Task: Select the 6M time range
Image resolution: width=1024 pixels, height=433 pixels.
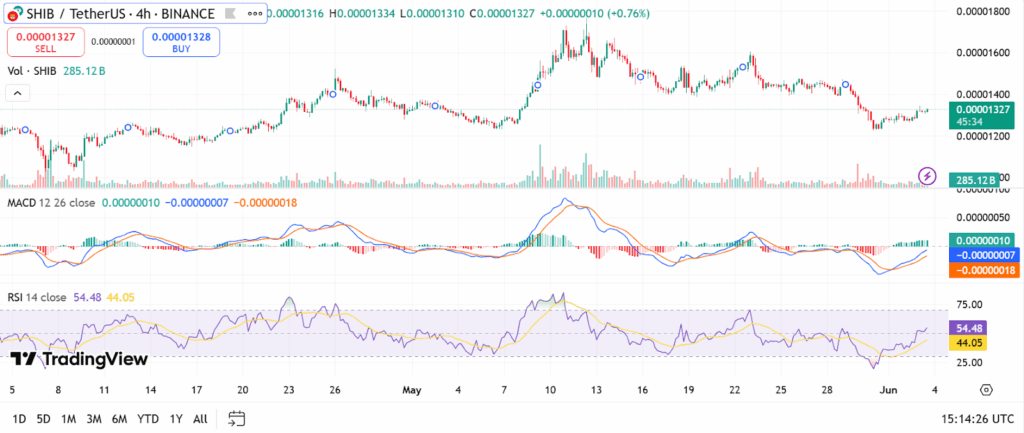Action: (119, 419)
